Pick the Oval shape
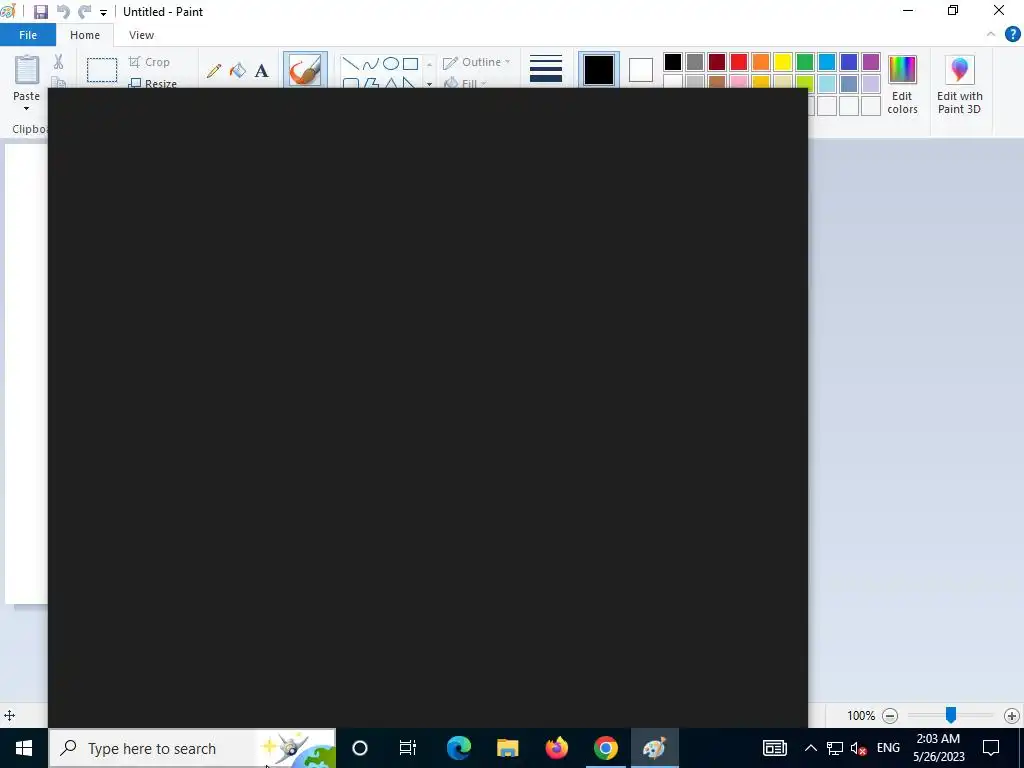The image size is (1024, 768). click(x=391, y=63)
